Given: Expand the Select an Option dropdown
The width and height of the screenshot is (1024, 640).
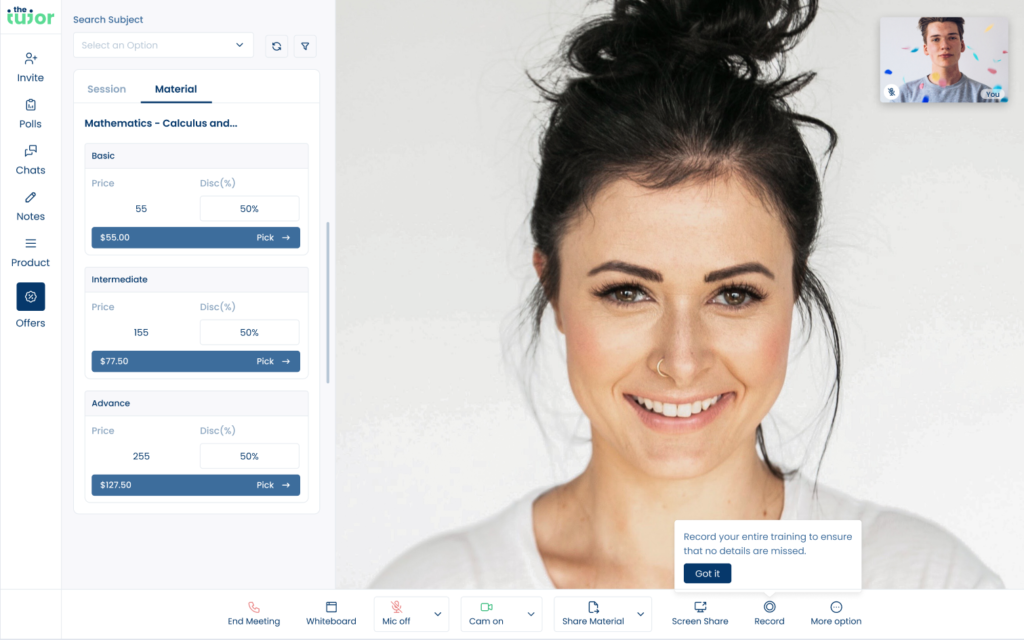Looking at the screenshot, I should 163,45.
